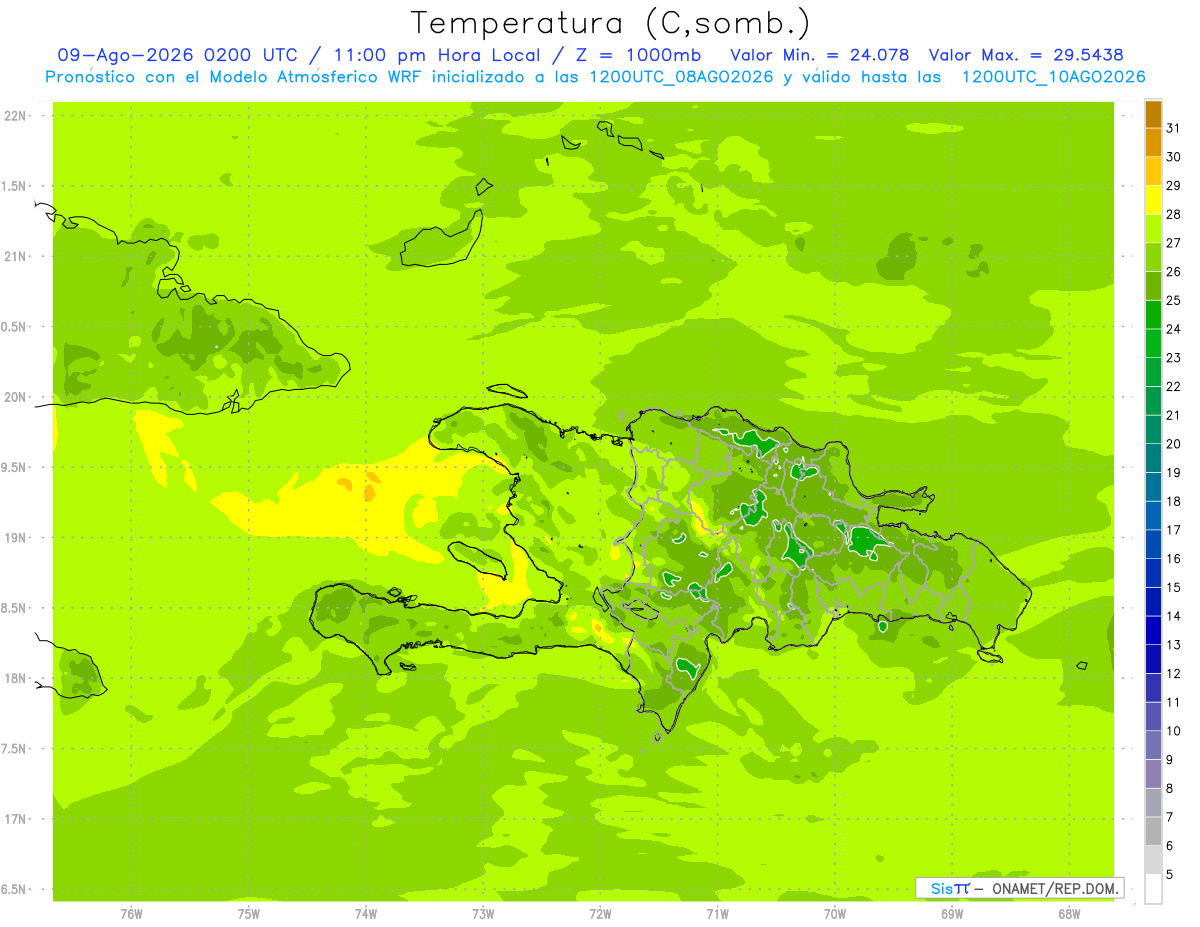Click the legend value label "20"

tap(1173, 444)
